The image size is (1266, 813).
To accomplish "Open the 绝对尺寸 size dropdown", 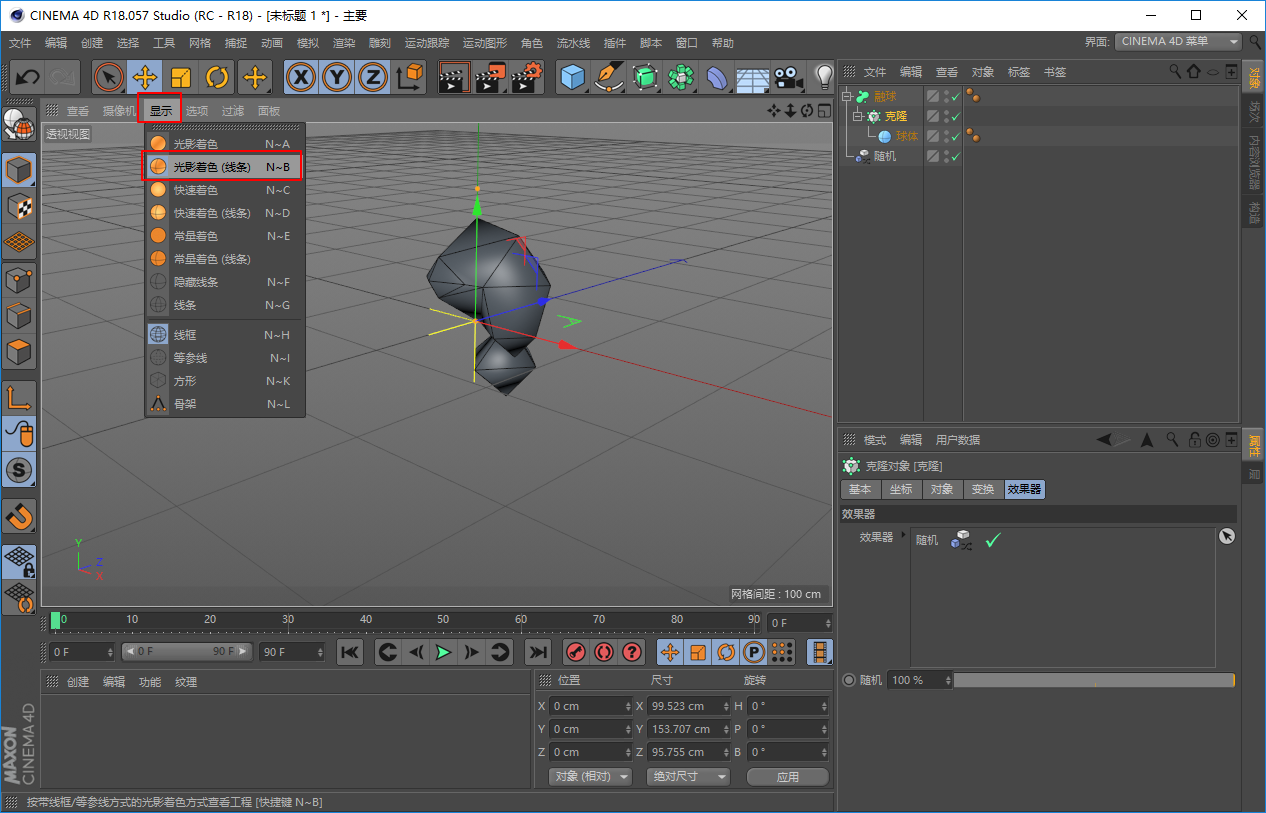I will tap(689, 776).
